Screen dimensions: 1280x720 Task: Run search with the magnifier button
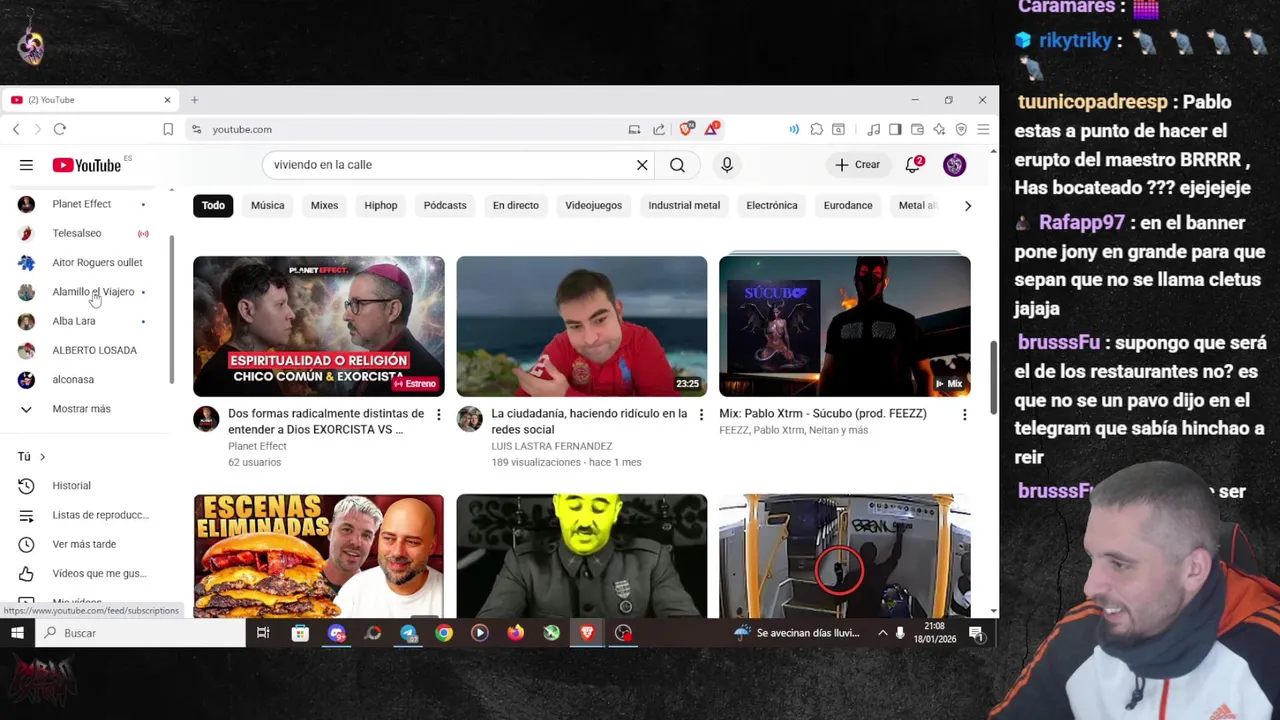[677, 165]
